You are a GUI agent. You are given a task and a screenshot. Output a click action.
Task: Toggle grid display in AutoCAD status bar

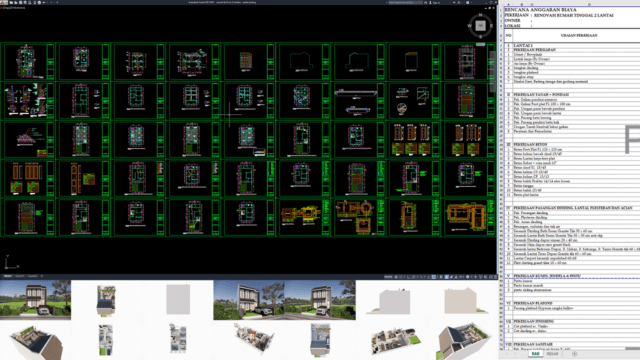396,277
